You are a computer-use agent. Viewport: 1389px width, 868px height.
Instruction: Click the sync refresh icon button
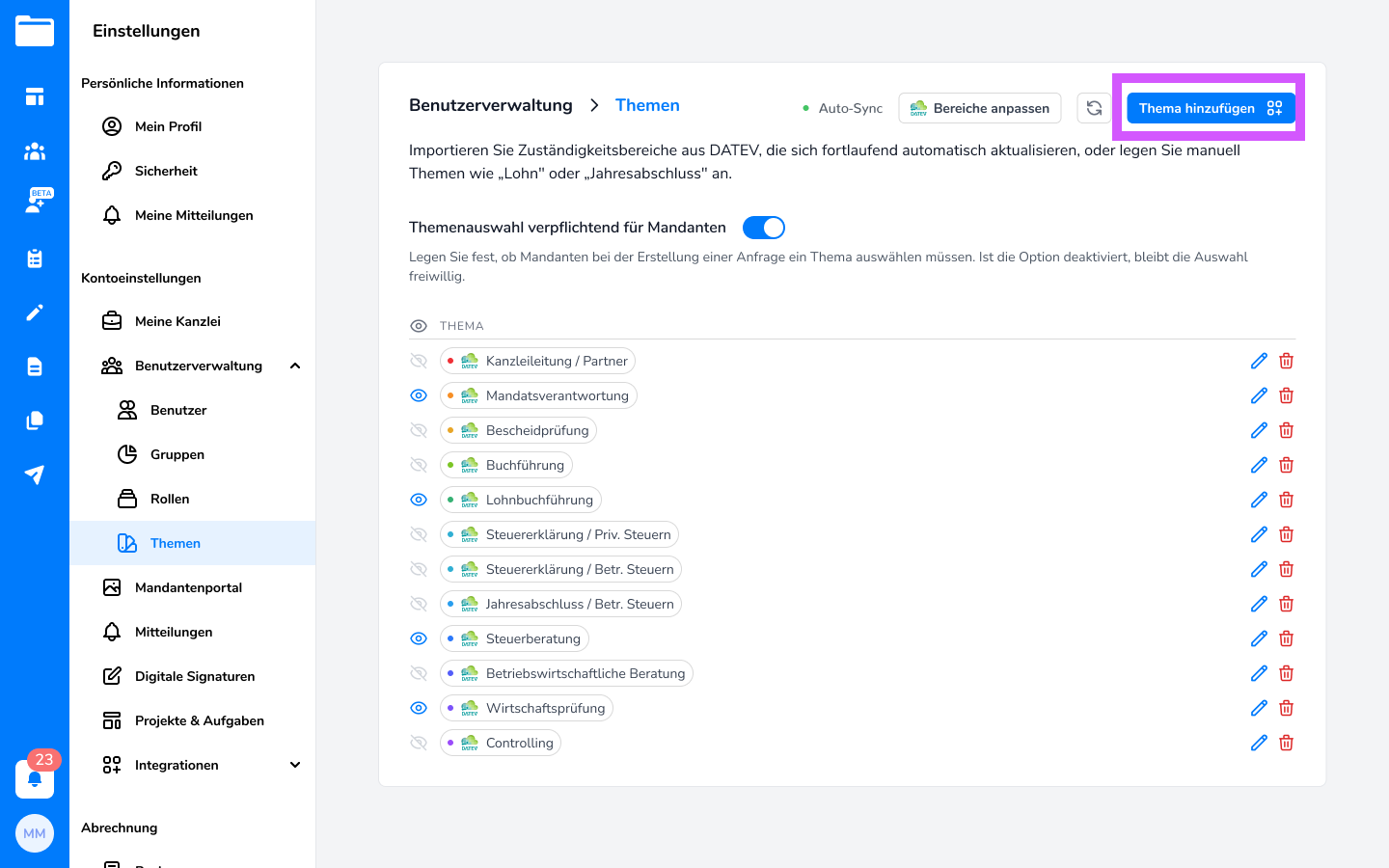1095,108
